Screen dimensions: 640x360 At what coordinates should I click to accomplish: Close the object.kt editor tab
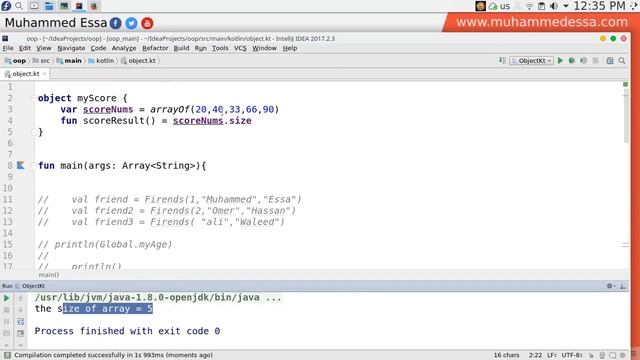pos(44,74)
